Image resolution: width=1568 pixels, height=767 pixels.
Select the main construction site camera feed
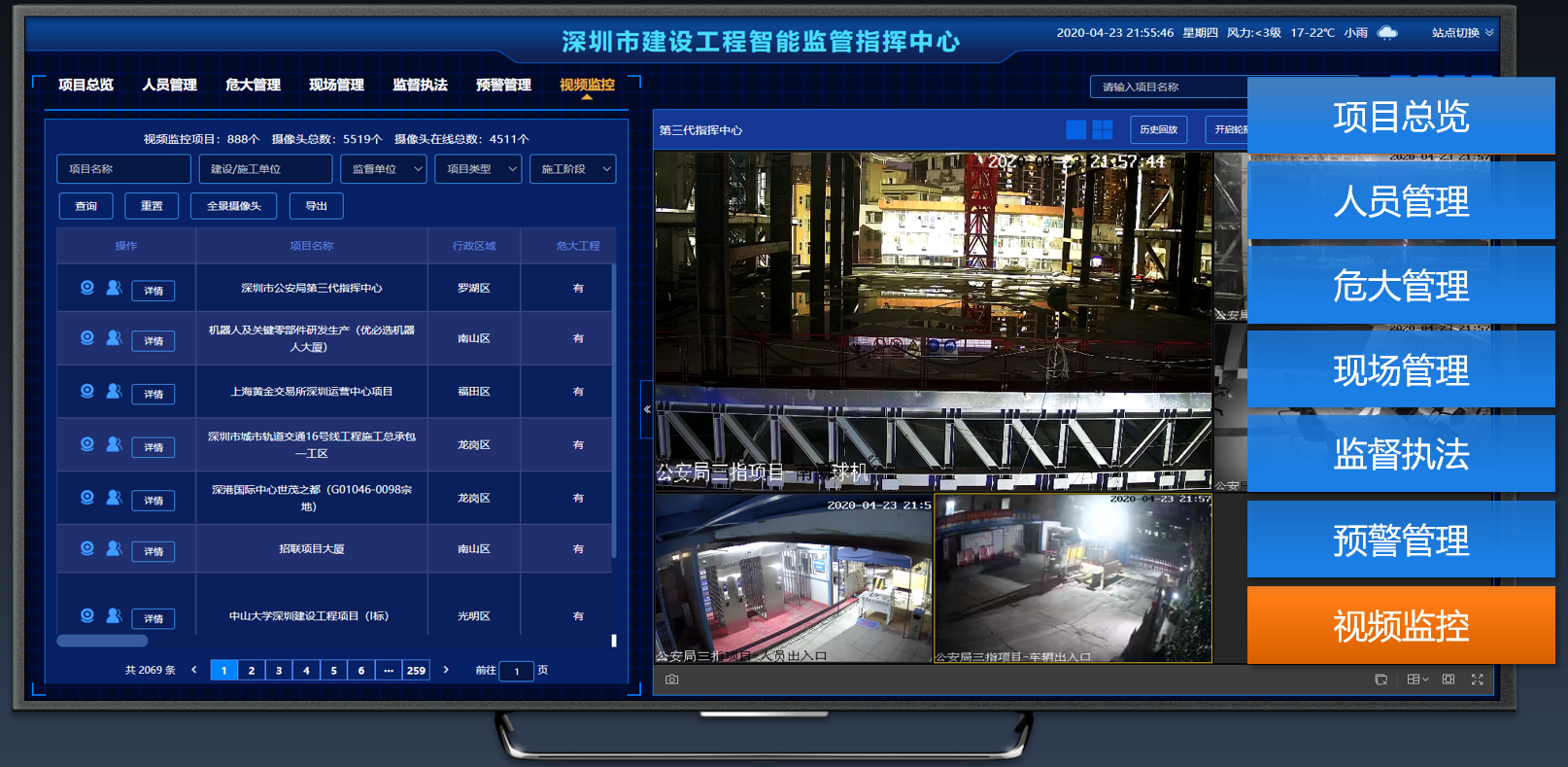click(x=933, y=320)
